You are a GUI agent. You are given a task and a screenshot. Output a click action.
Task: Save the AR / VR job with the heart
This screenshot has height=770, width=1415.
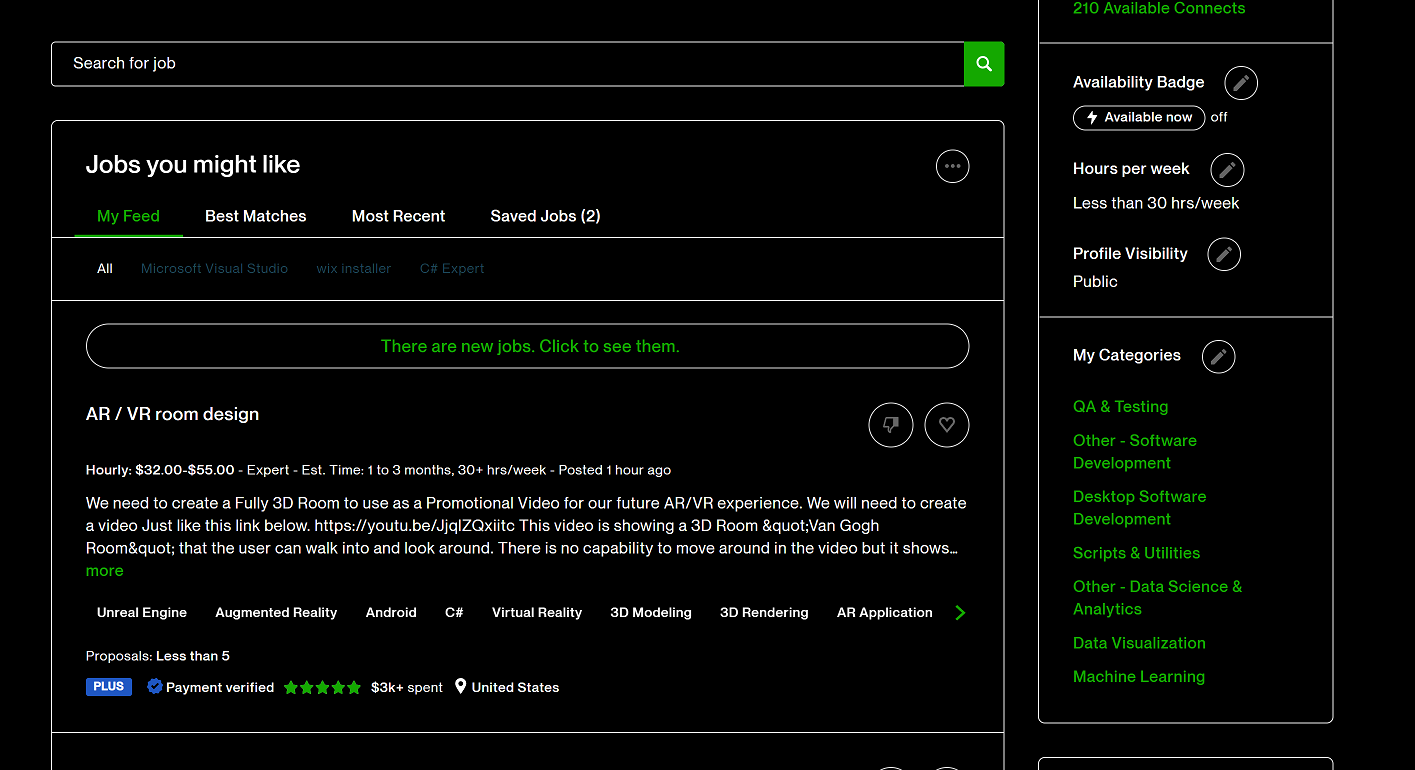pyautogui.click(x=946, y=425)
